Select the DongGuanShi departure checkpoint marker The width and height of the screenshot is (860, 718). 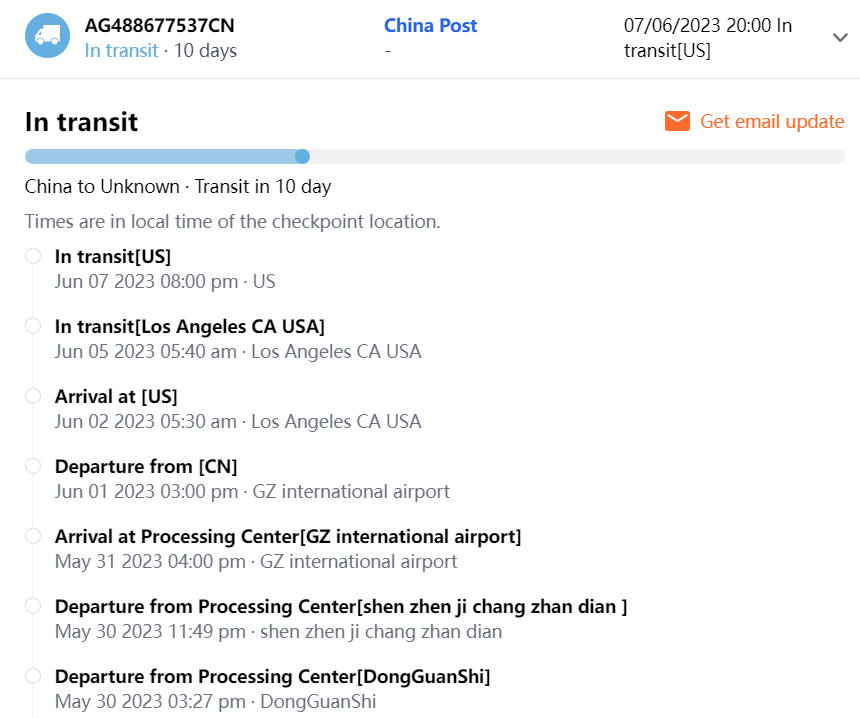coord(33,676)
